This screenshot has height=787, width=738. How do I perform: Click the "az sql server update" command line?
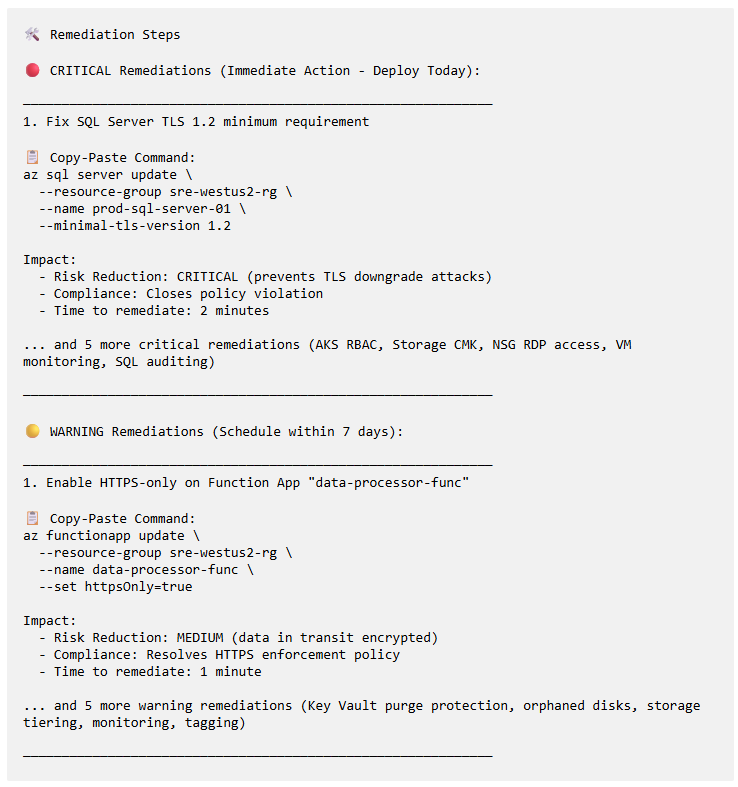[107, 175]
